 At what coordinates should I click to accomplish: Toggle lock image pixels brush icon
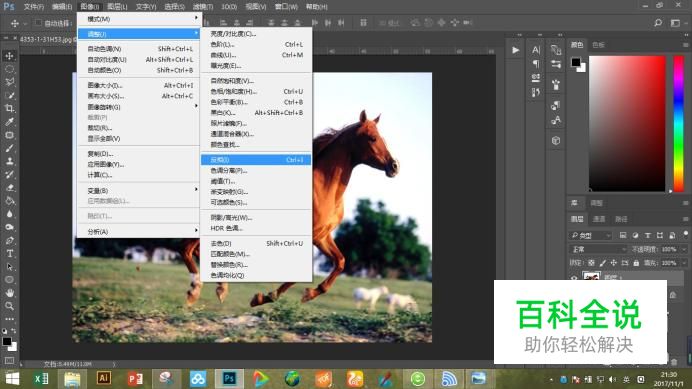click(x=602, y=263)
